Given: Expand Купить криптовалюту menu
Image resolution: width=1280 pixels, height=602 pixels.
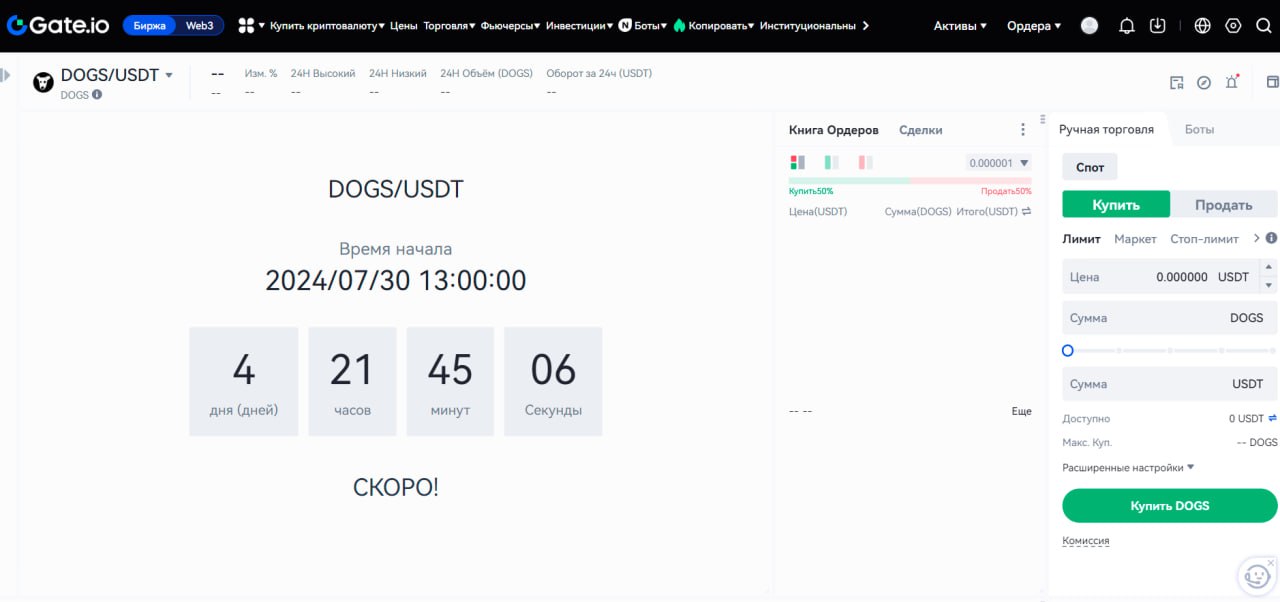Looking at the screenshot, I should [x=327, y=26].
